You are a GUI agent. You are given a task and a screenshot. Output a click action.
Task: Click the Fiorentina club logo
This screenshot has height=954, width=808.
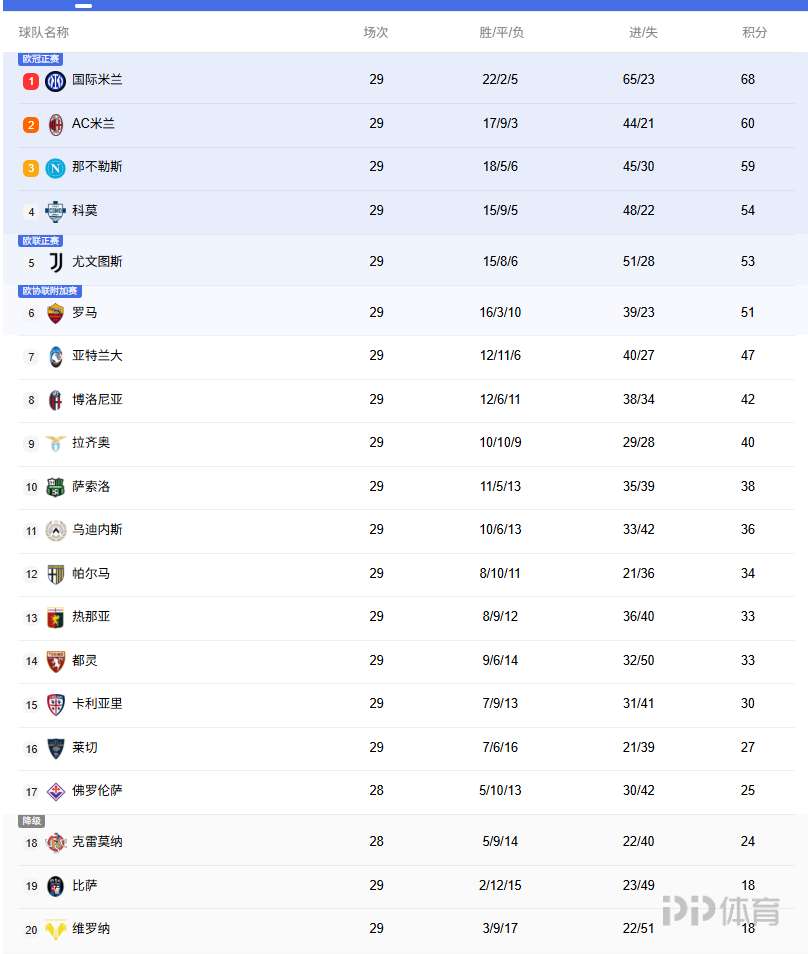pyautogui.click(x=56, y=791)
